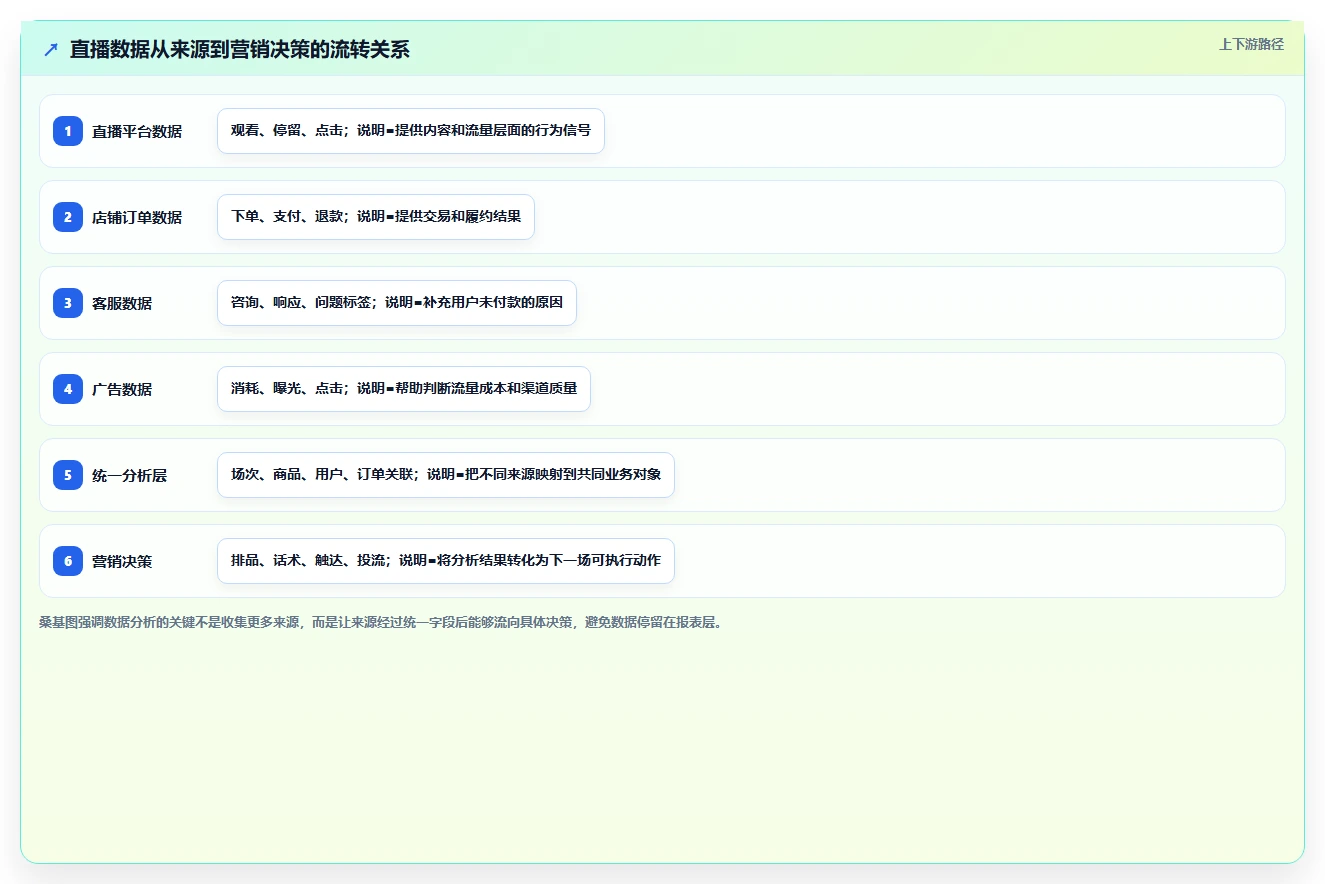Click step number badge 6
Viewport: 1325px width, 884px height.
(x=68, y=560)
